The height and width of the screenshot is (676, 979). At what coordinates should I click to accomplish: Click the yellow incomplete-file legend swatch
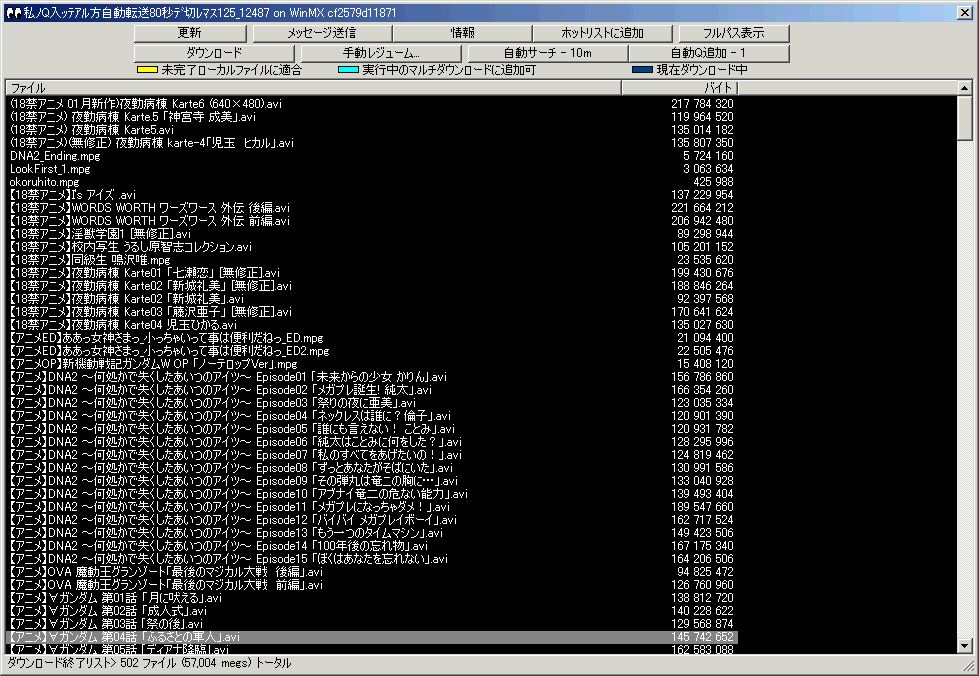click(x=147, y=71)
